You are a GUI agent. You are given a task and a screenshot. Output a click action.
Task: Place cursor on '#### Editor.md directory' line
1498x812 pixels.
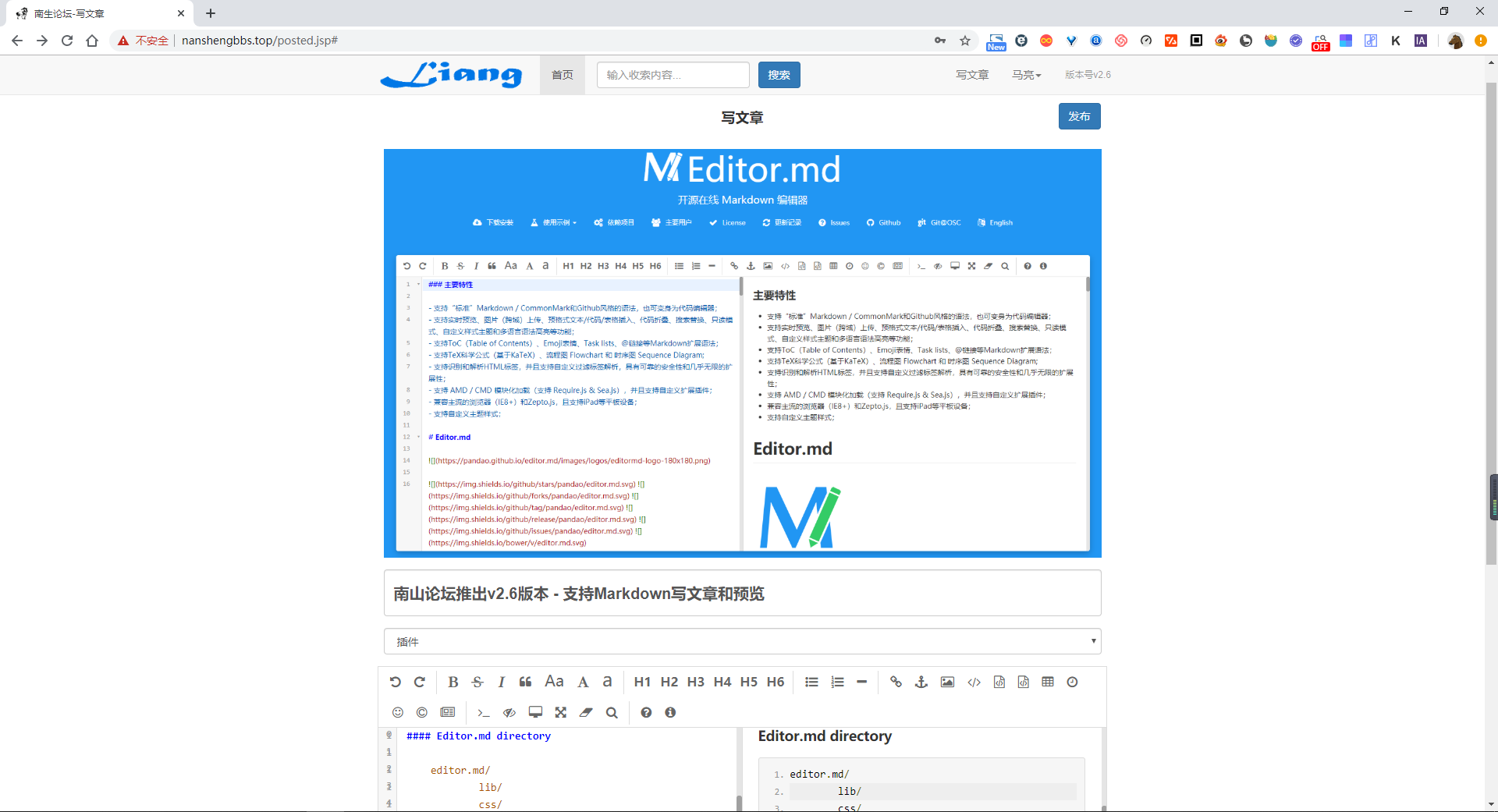point(478,736)
